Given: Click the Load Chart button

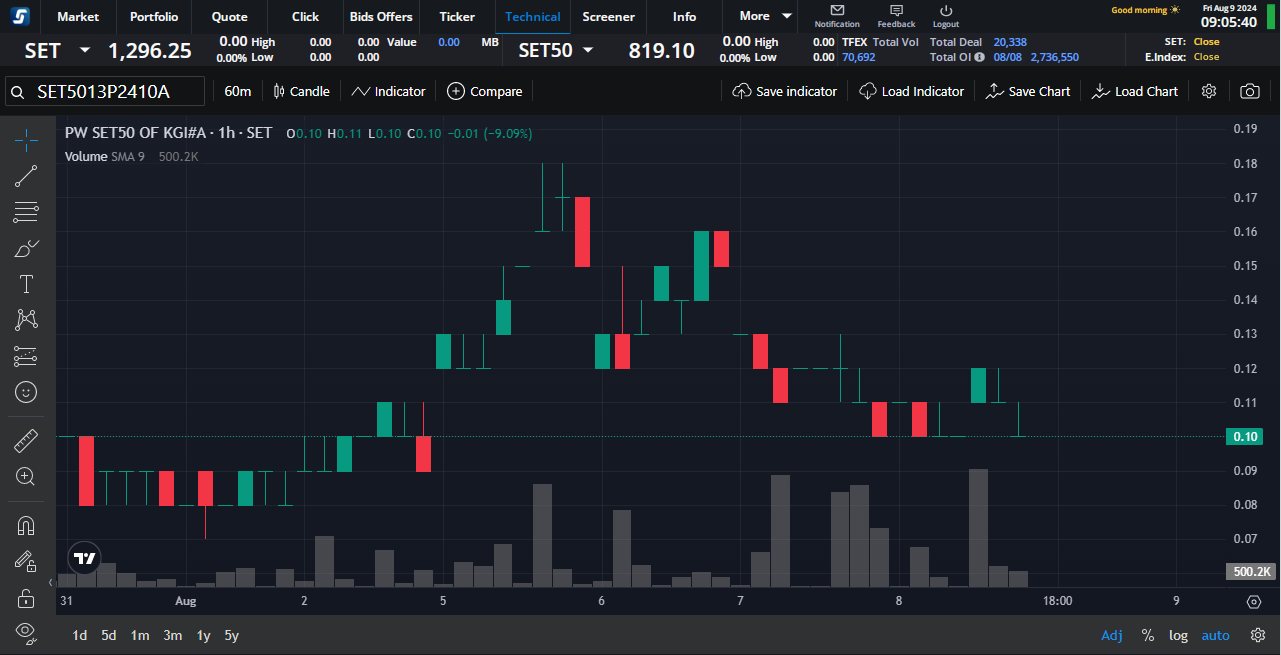Looking at the screenshot, I should click(1135, 91).
